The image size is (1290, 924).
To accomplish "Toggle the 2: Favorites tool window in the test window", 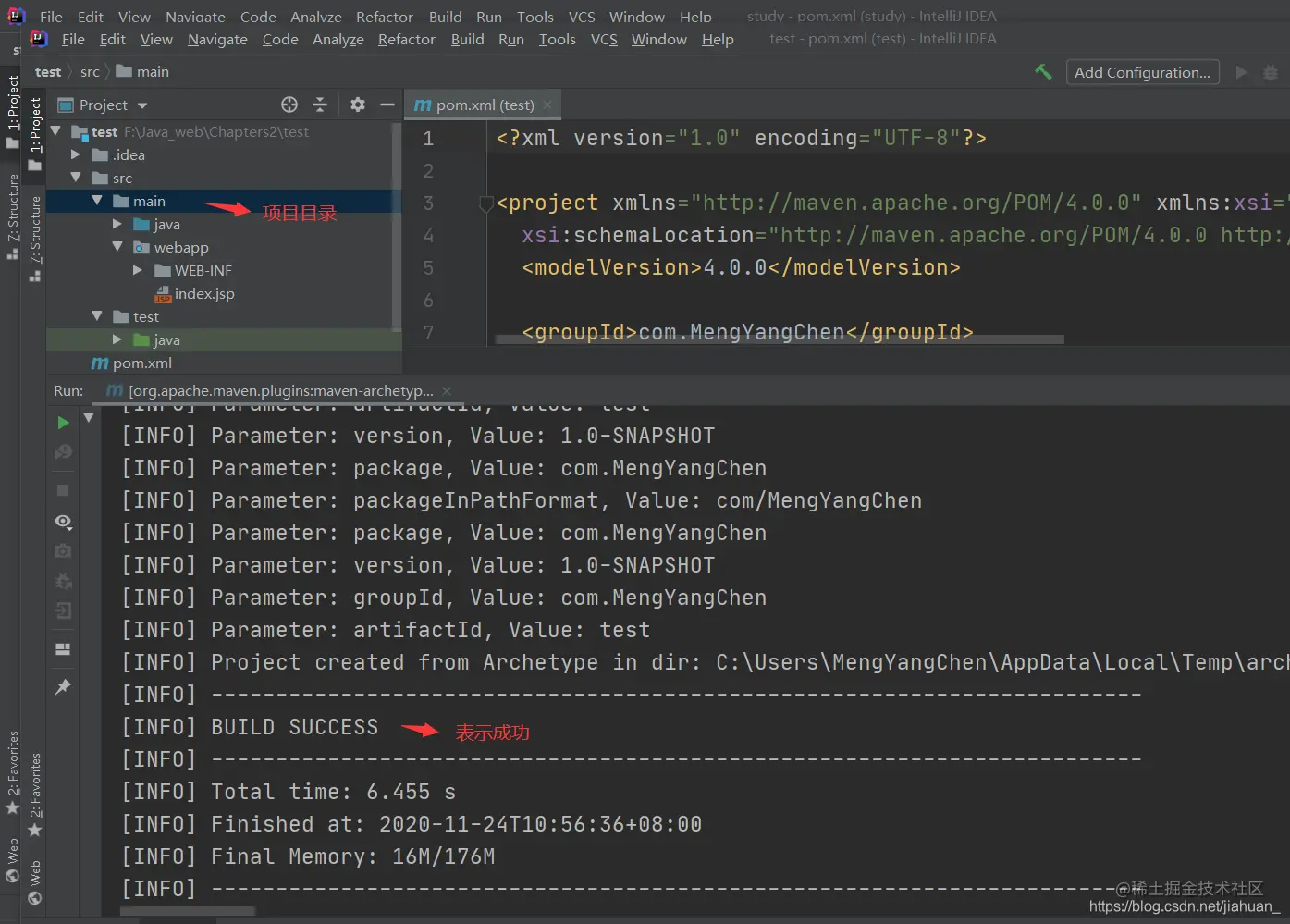I will pyautogui.click(x=35, y=795).
